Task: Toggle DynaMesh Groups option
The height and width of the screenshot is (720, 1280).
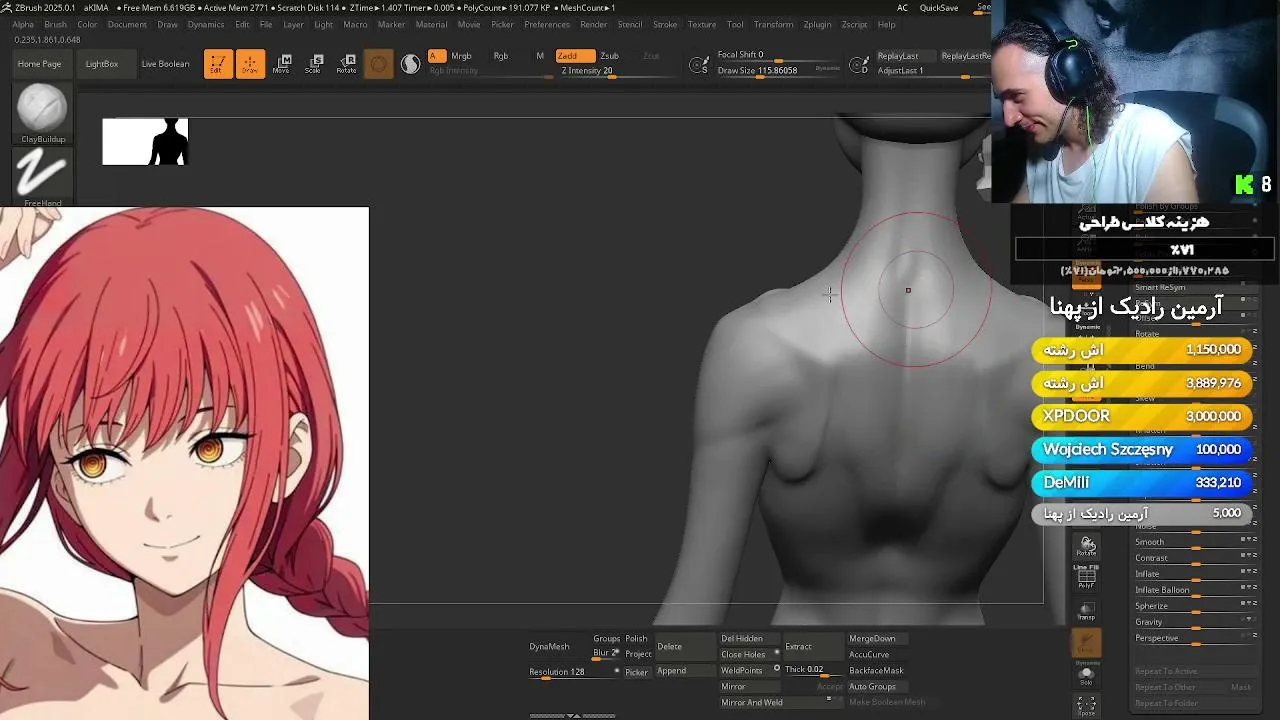Action: (607, 639)
